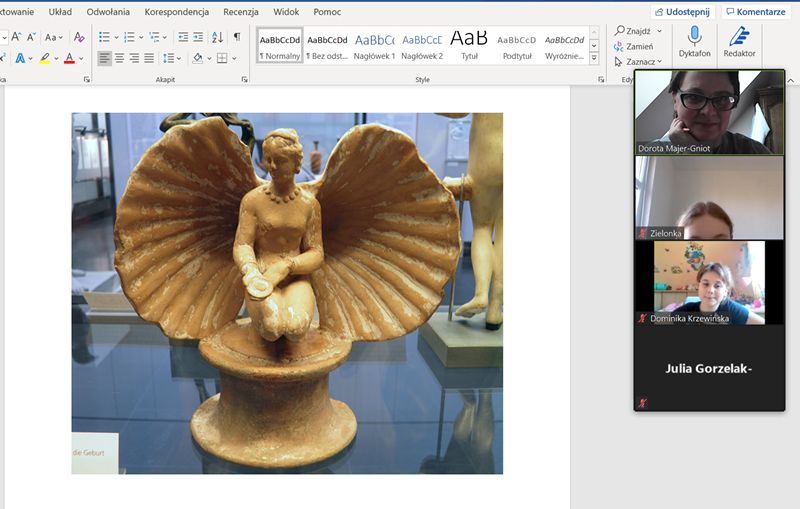Open the Widok tab
Image resolution: width=800 pixels, height=509 pixels.
tap(286, 12)
